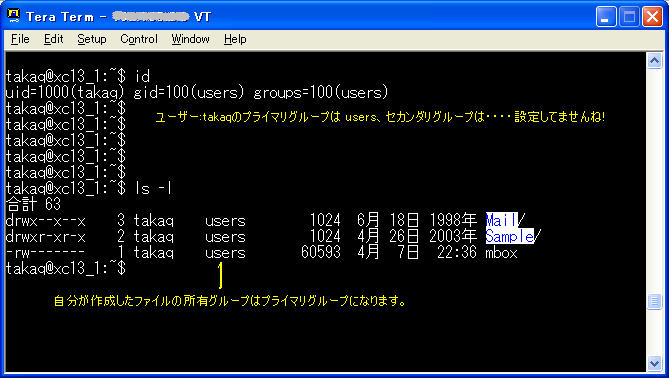Click the scrollbar up arrow
Screen dimensions: 669x378
click(654, 61)
